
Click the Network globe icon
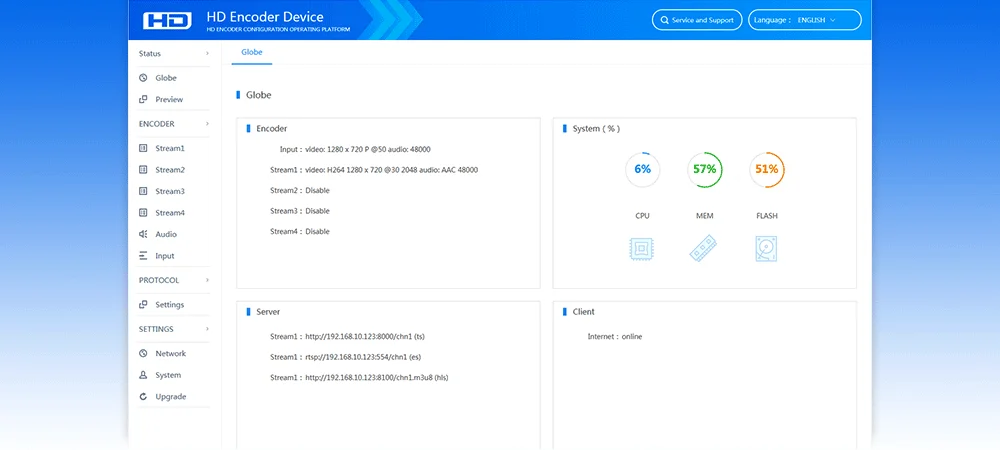(x=143, y=353)
